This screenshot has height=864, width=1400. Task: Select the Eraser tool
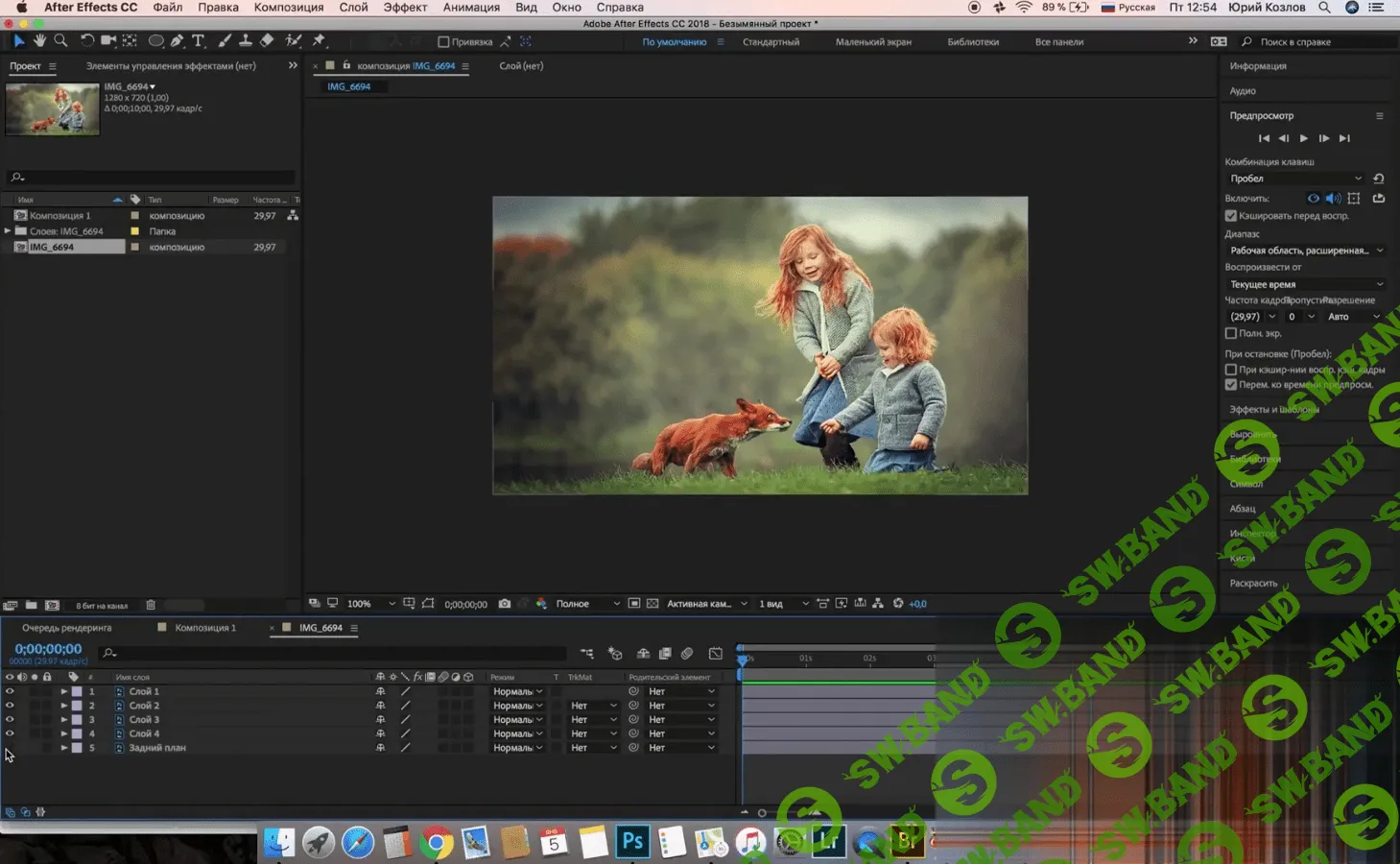click(268, 41)
